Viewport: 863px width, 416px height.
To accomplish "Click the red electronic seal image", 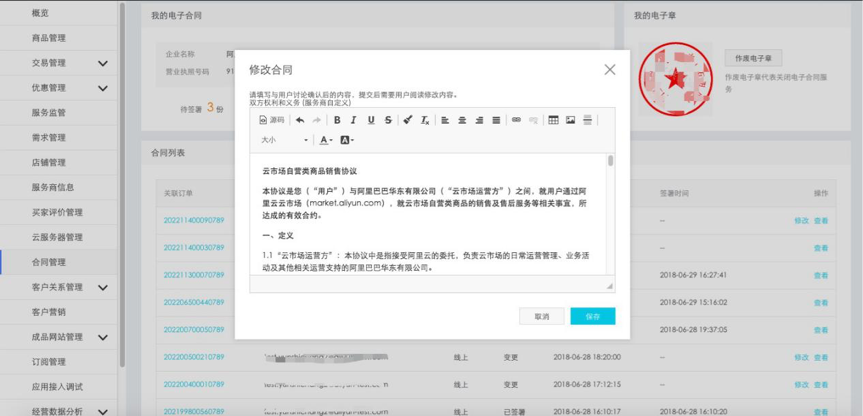I will (675, 79).
